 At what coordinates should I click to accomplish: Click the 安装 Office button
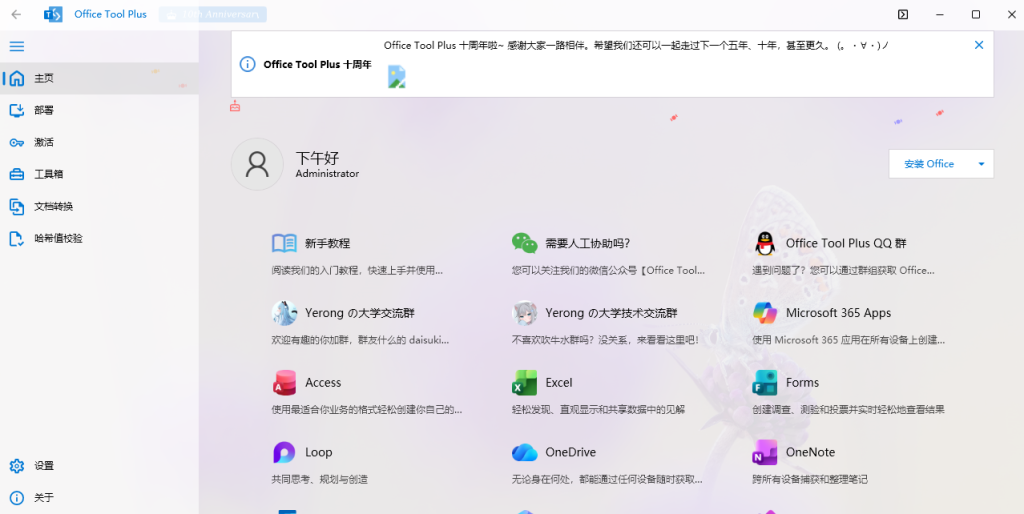coord(929,164)
